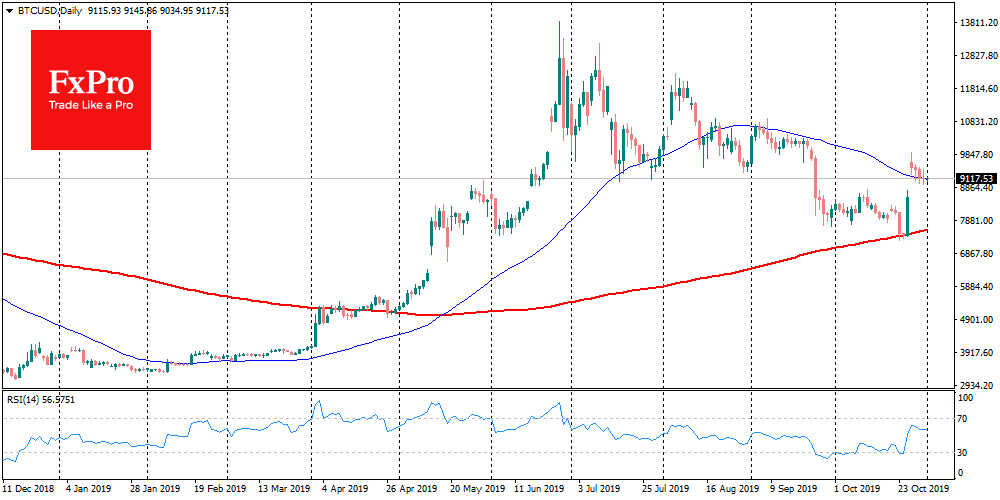Viewport: 1000px width, 500px height.
Task: Click the 6867.80 price axis label
Action: click(978, 254)
